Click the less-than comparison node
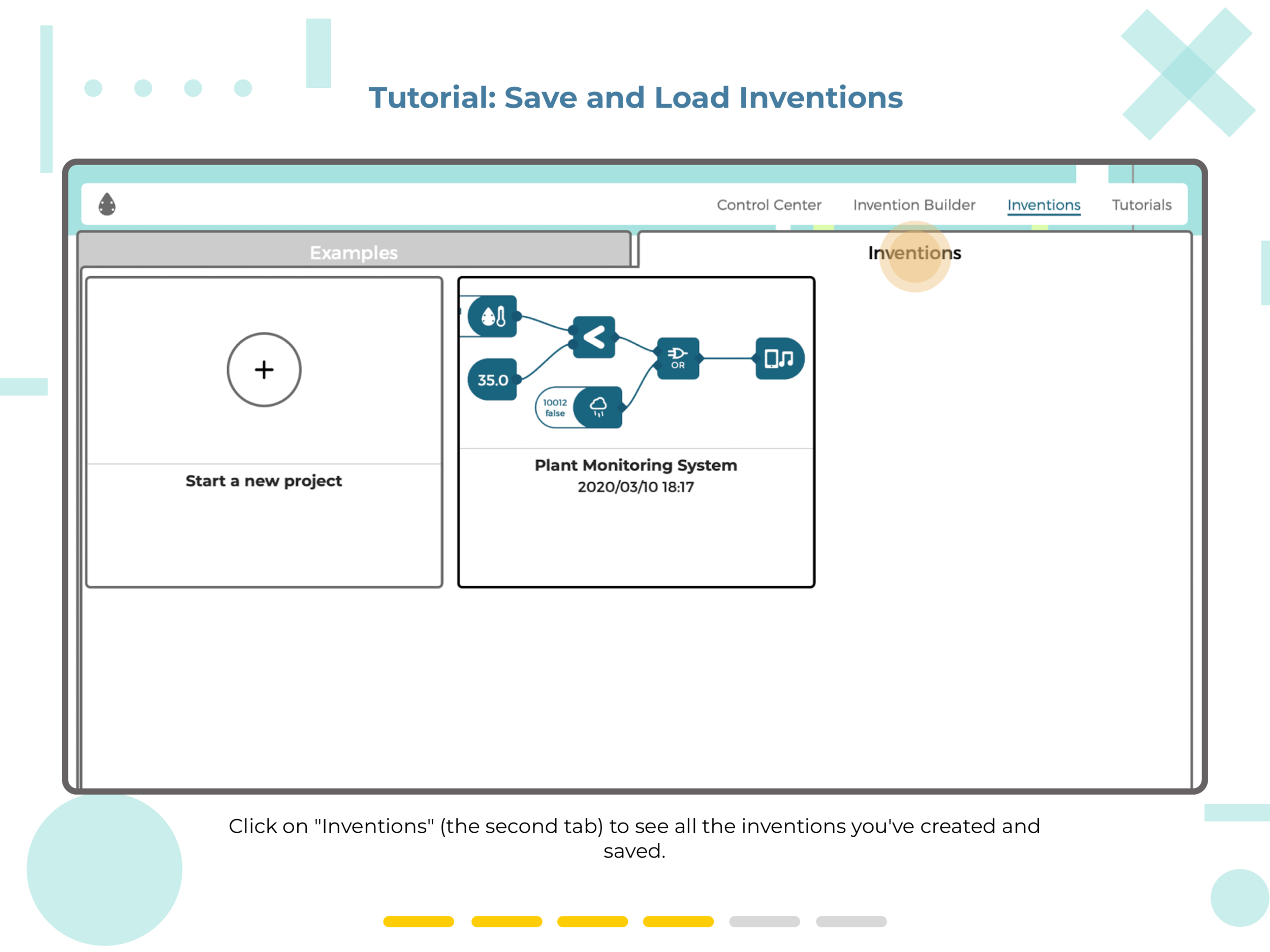The height and width of the screenshot is (952, 1270). tap(594, 338)
